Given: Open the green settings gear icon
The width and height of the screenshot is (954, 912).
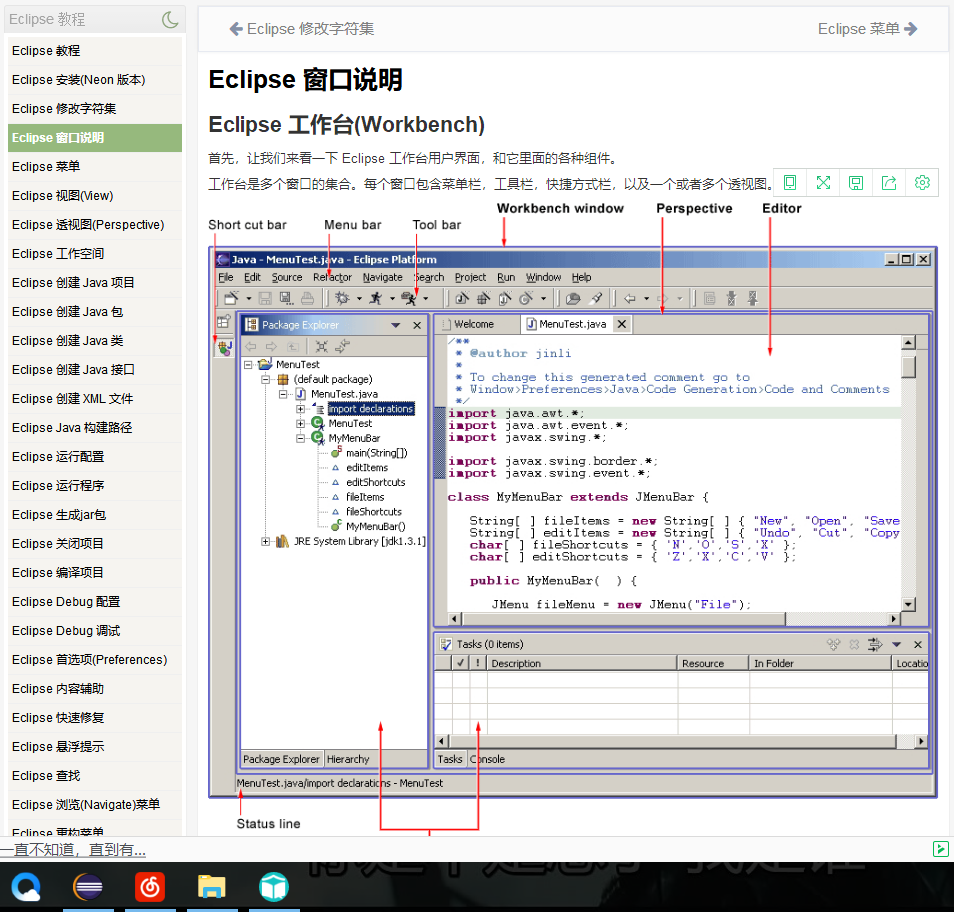Looking at the screenshot, I should [x=922, y=183].
